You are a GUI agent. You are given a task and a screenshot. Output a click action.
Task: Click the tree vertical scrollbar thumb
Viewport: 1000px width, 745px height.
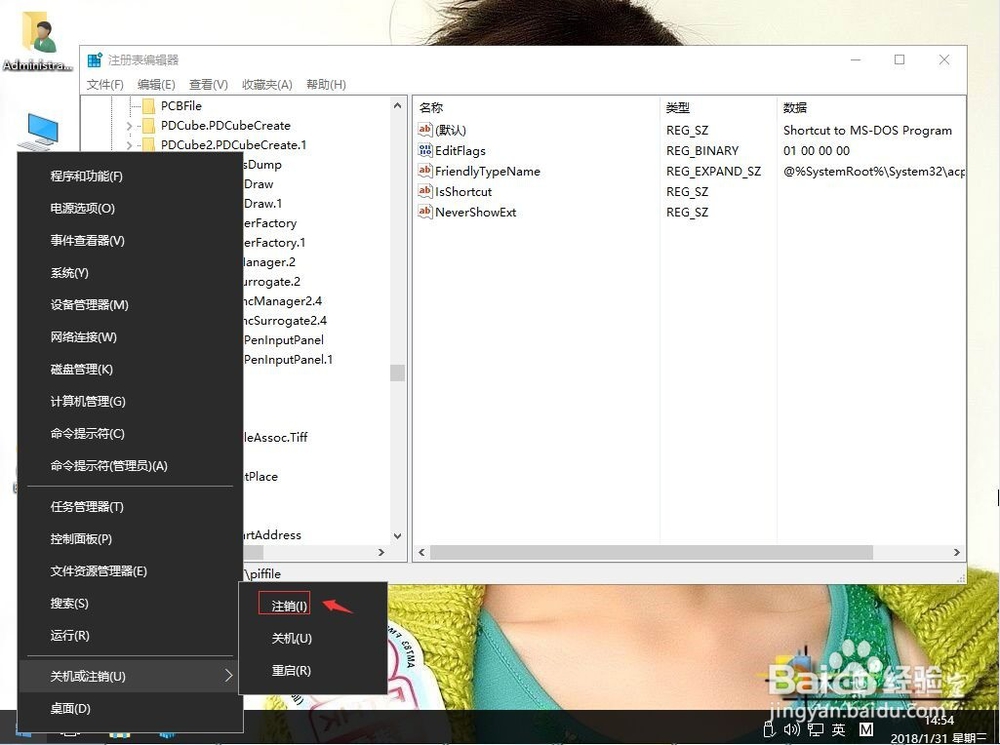[397, 372]
